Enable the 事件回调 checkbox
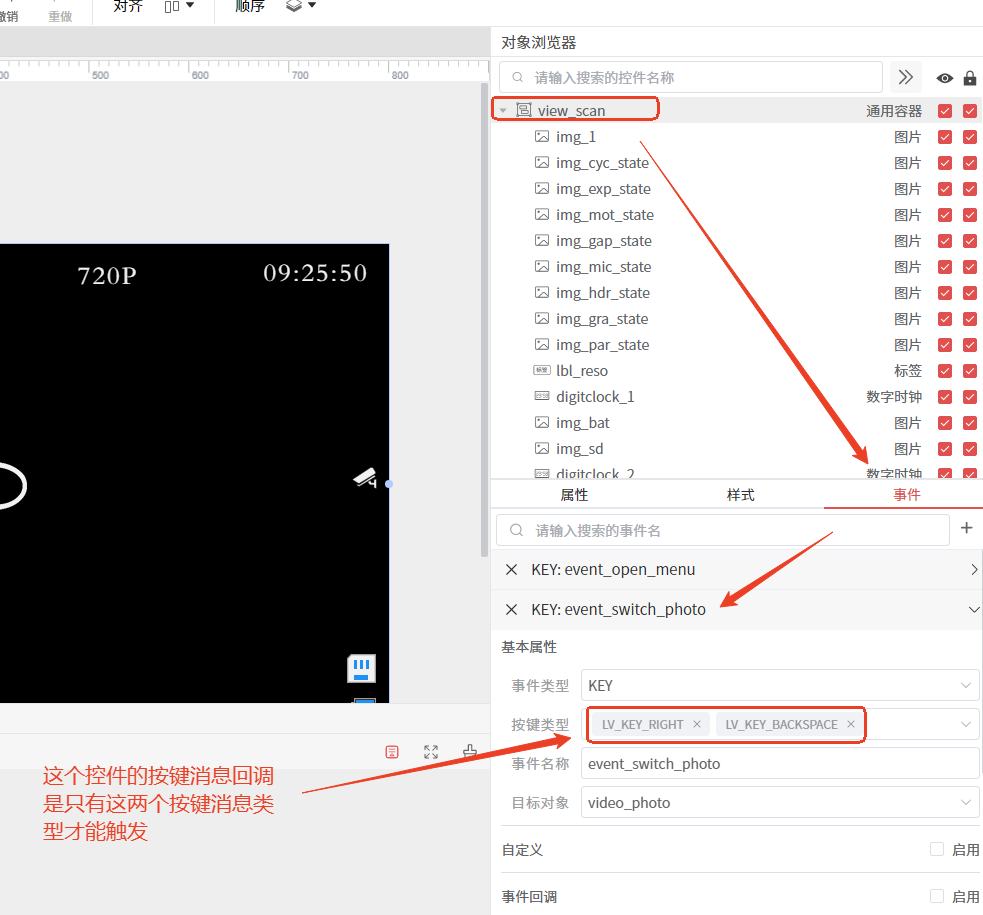This screenshot has width=983, height=915. (937, 896)
